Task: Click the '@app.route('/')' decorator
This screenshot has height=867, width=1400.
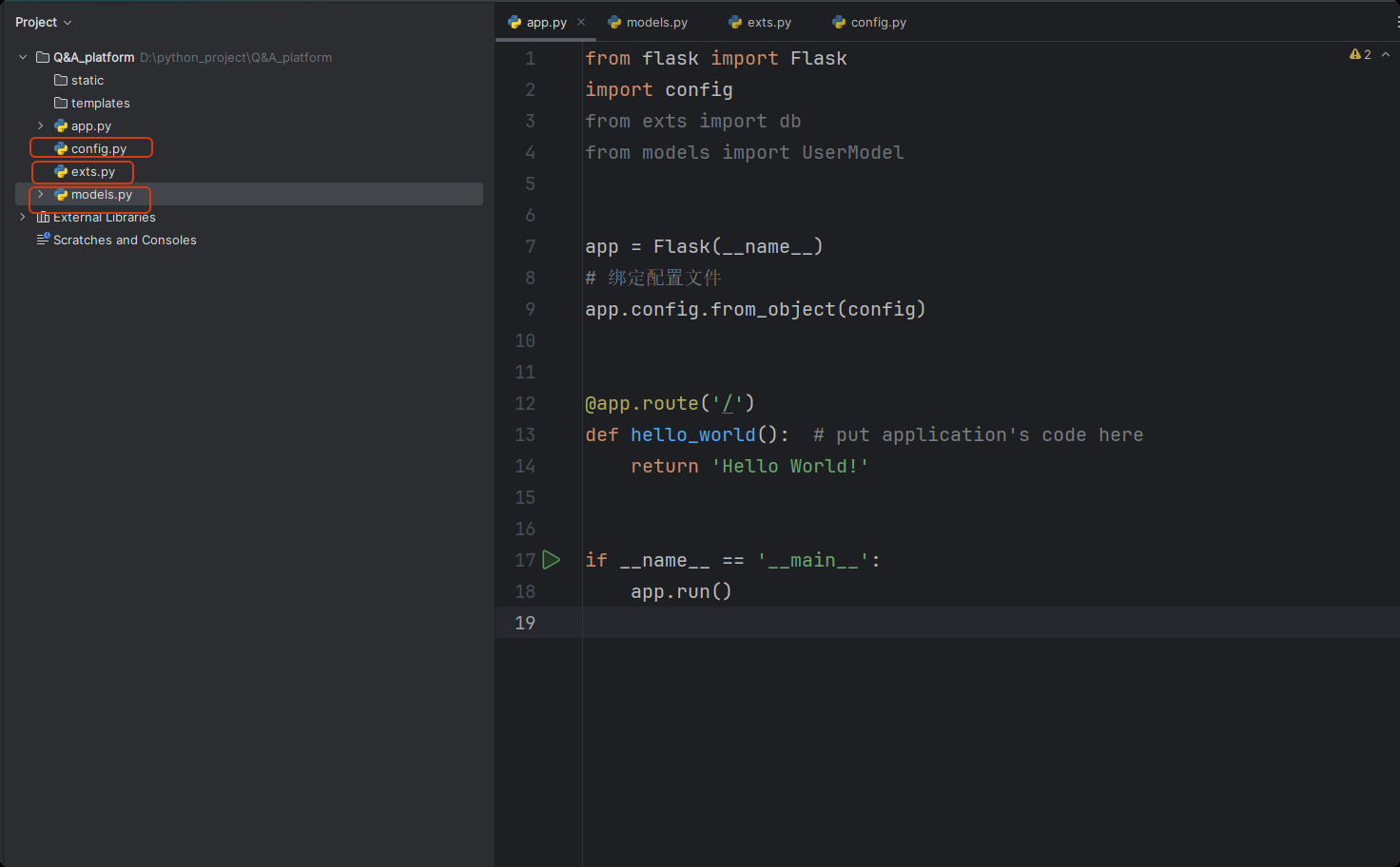Action: point(670,403)
